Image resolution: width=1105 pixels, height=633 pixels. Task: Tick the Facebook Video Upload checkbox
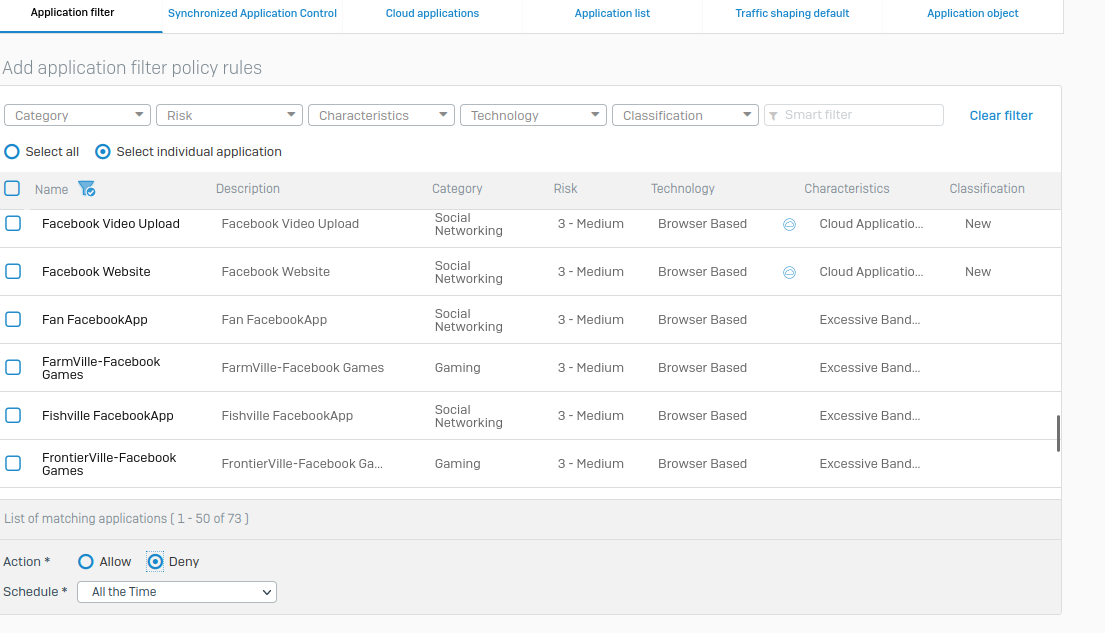[x=13, y=223]
